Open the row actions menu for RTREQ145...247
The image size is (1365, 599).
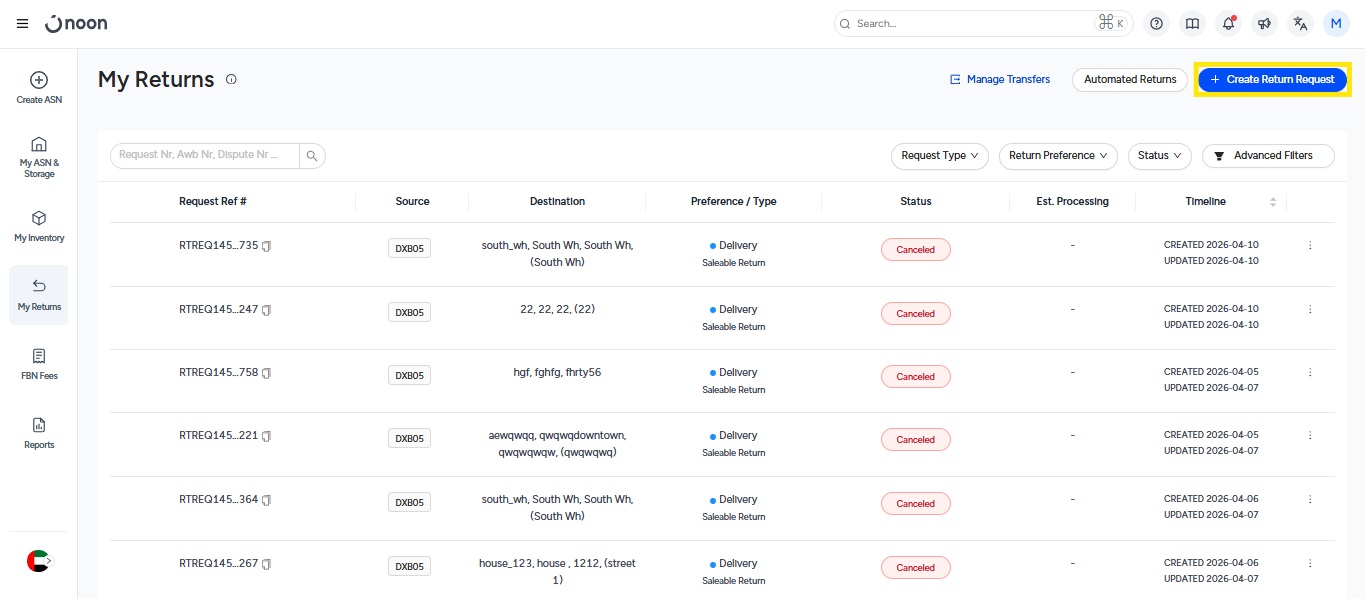click(1310, 310)
